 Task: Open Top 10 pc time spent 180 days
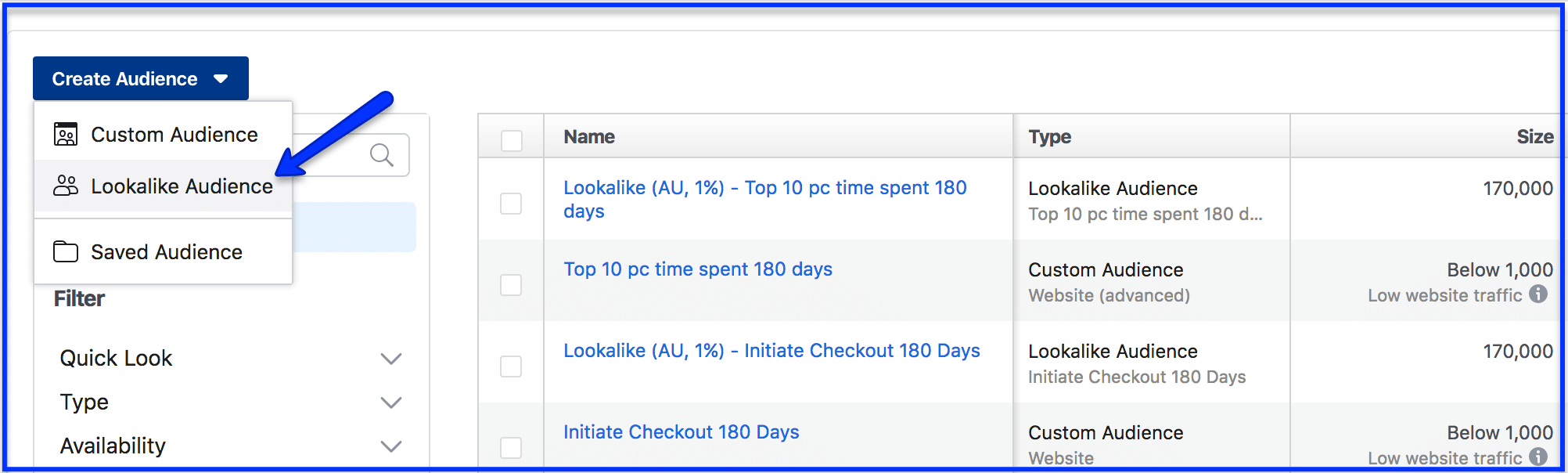(x=698, y=269)
